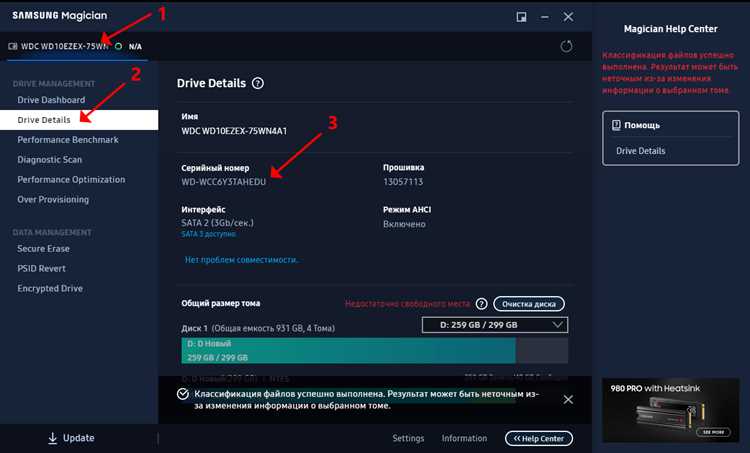
Task: Click the N/A label on the drive tab
Action: [135, 46]
